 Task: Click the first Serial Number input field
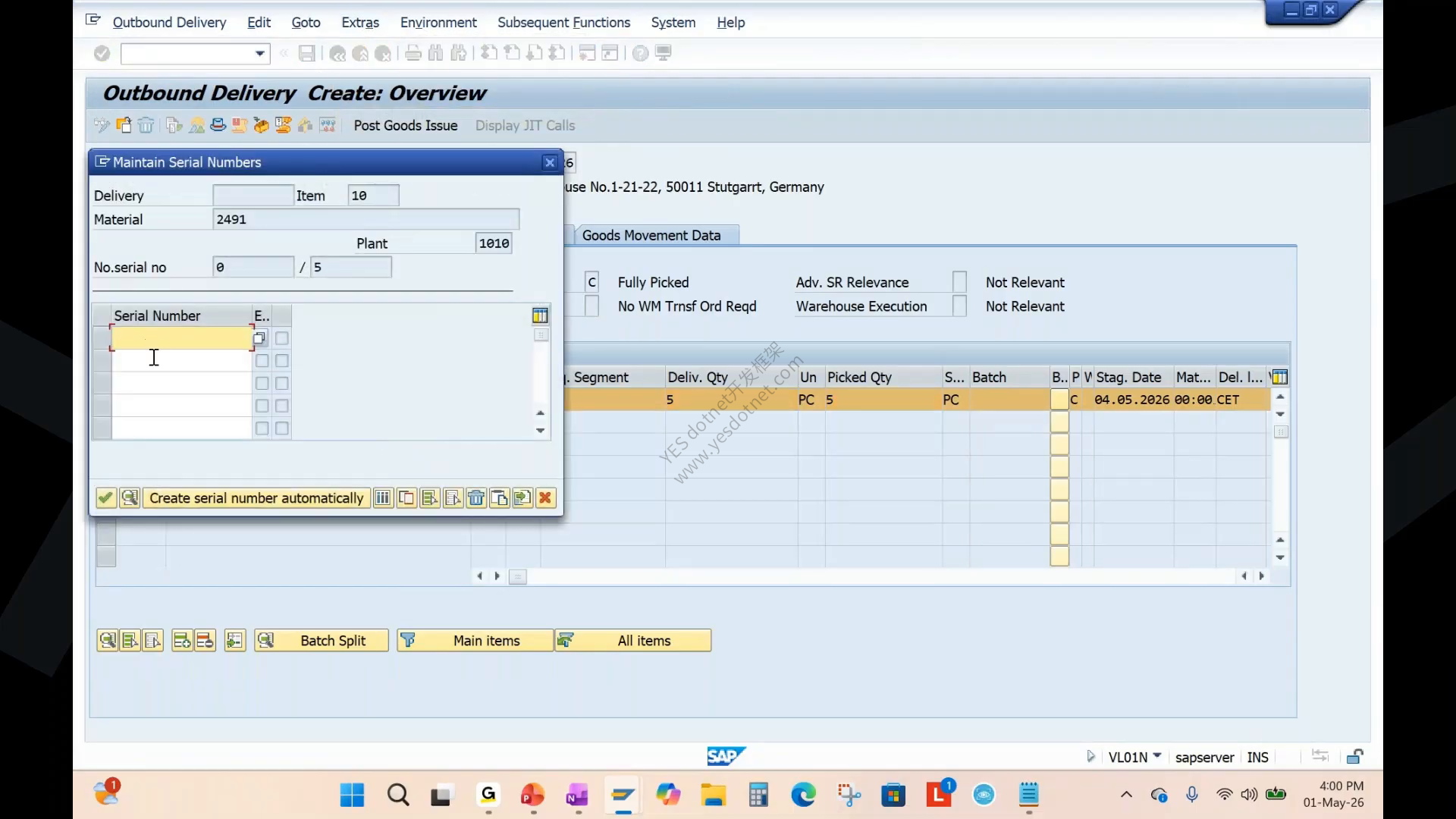point(182,338)
